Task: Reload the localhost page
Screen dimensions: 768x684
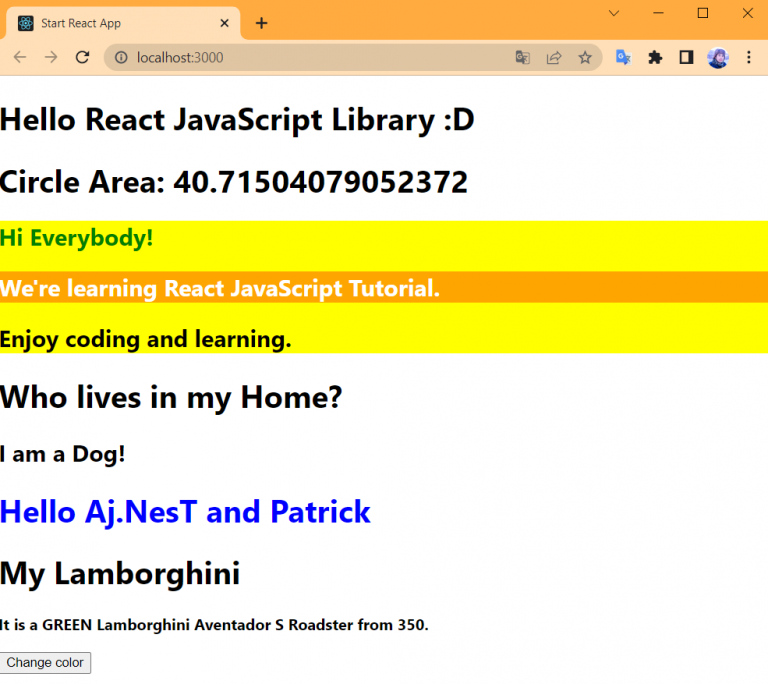Action: 83,58
